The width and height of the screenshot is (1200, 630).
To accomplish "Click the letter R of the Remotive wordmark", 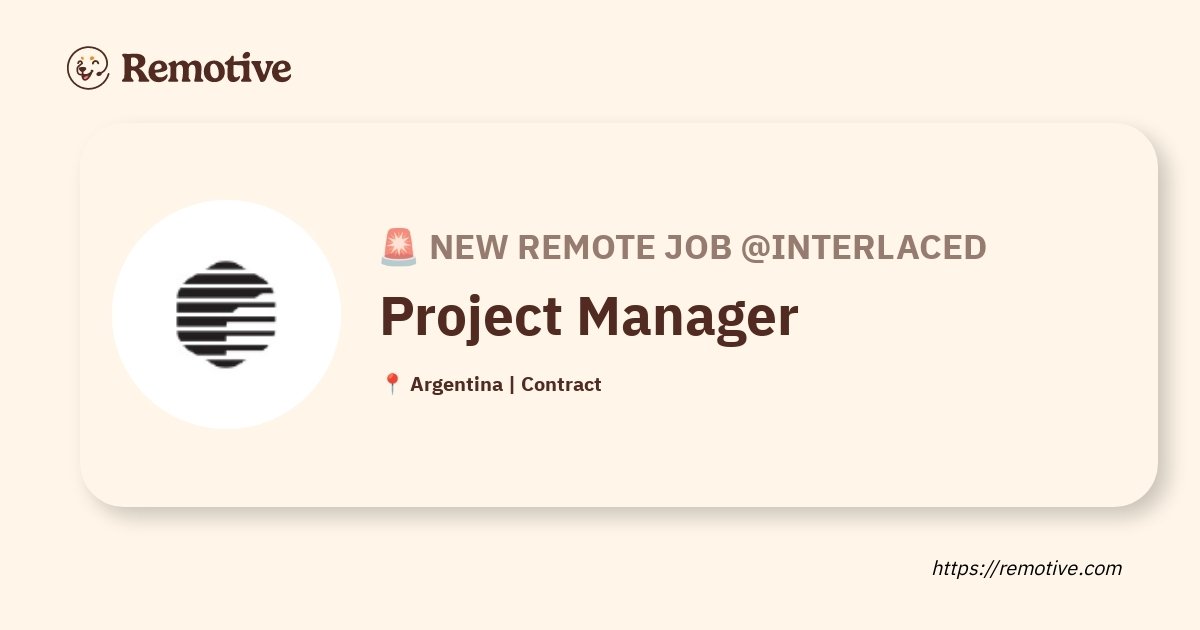I will (x=135, y=68).
